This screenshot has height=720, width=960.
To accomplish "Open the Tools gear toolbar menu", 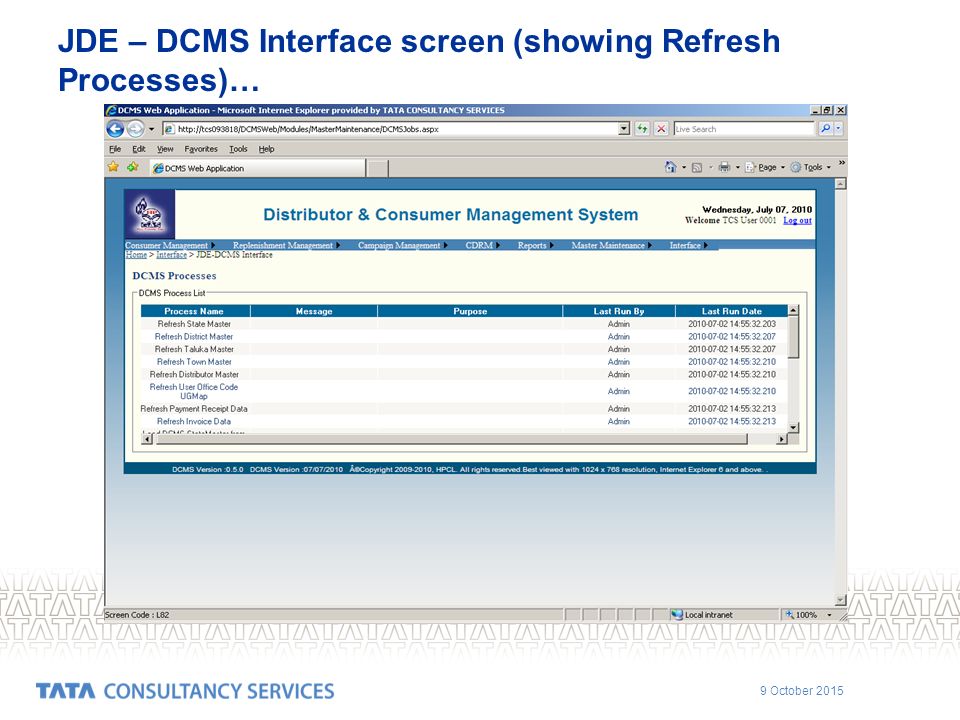I will (811, 167).
